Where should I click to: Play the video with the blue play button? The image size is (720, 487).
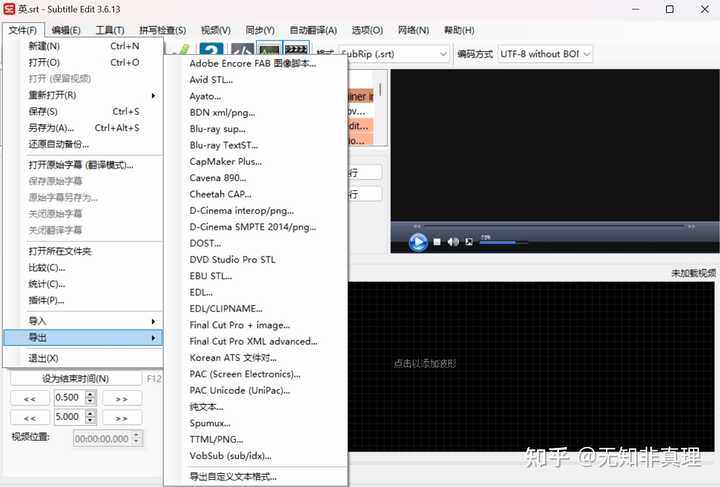(418, 242)
